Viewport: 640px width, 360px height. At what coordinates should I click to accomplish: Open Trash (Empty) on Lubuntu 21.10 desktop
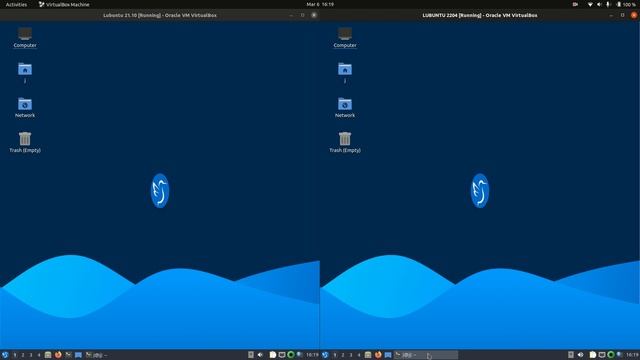click(25, 142)
